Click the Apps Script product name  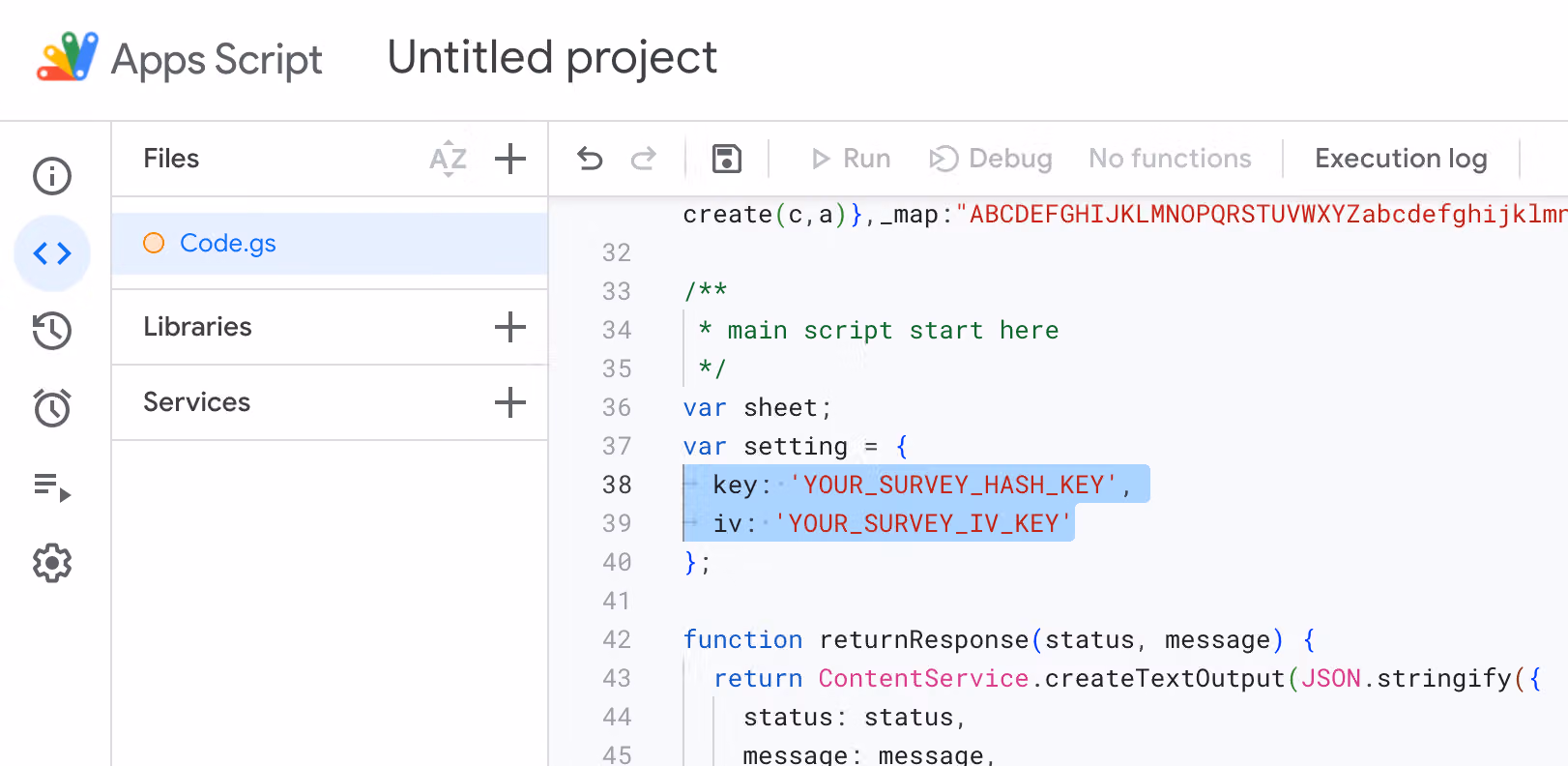tap(217, 59)
